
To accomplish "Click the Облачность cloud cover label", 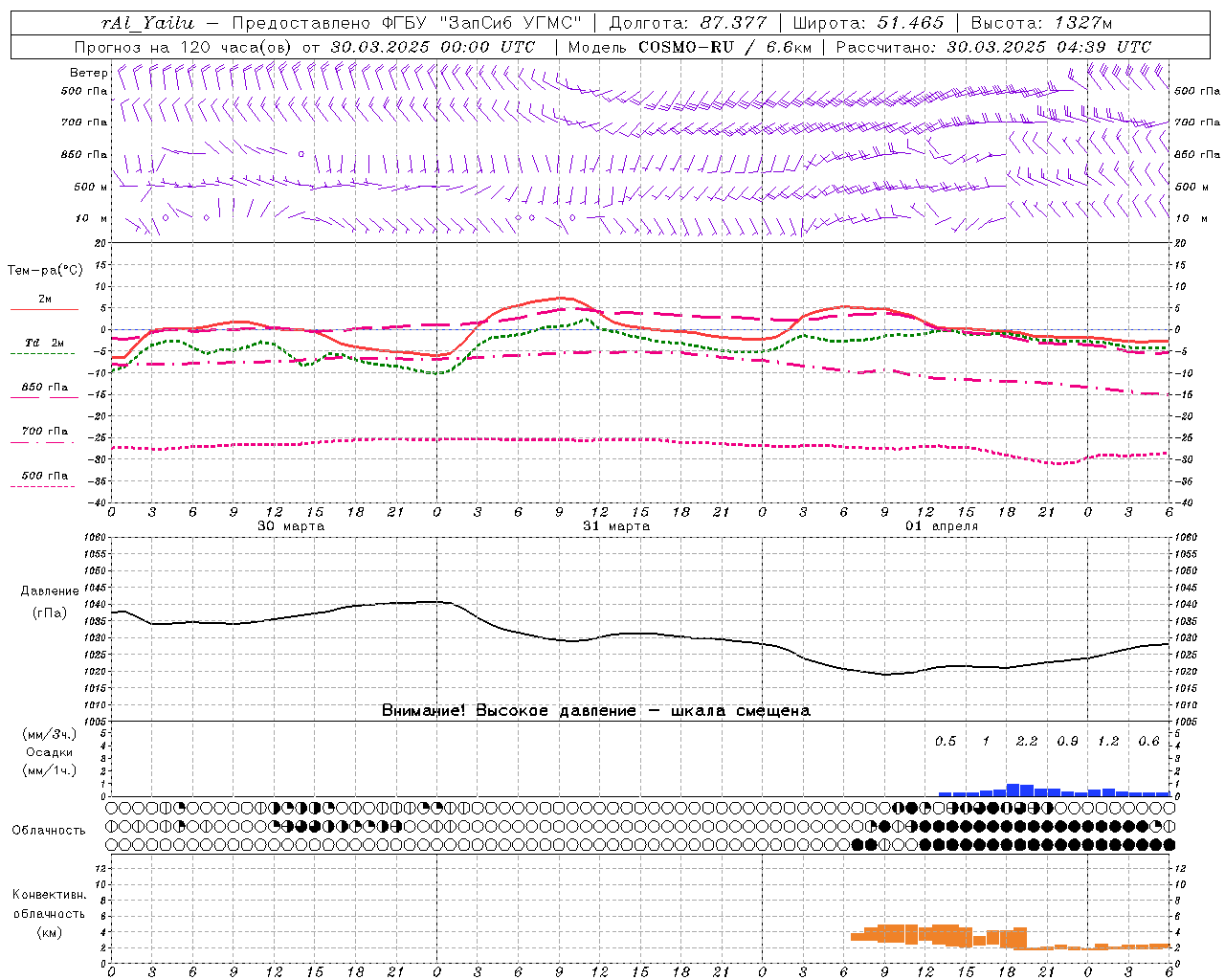I will [x=49, y=831].
